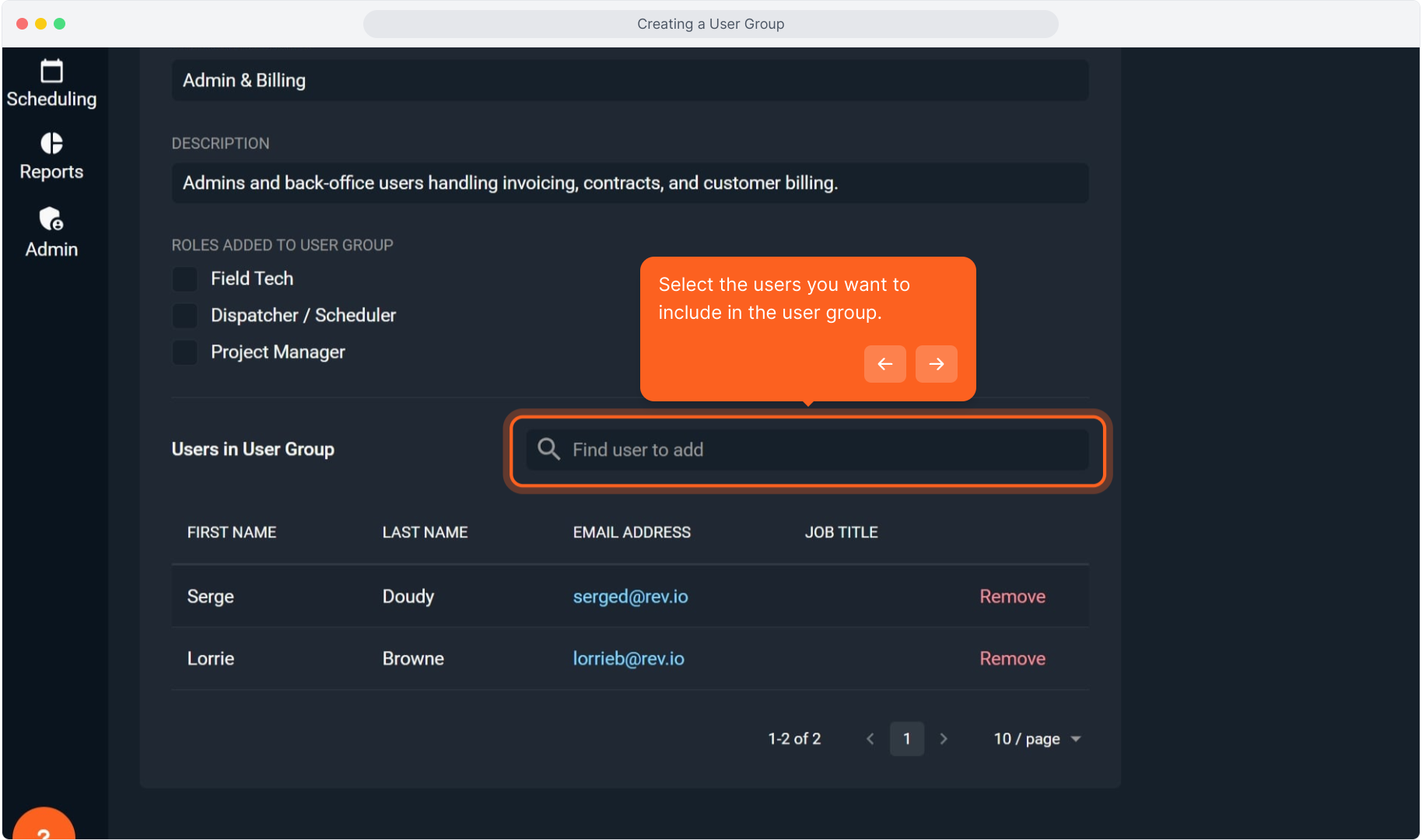Enable the Field Tech role checkbox
This screenshot has width=1422, height=840.
point(185,278)
